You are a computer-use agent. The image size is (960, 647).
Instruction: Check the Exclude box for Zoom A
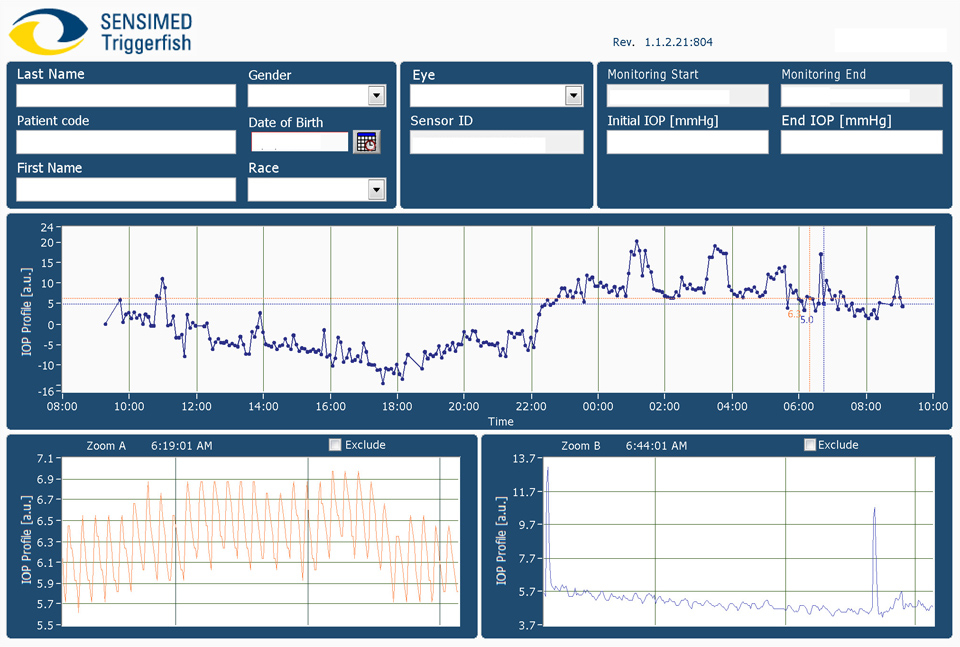(335, 445)
